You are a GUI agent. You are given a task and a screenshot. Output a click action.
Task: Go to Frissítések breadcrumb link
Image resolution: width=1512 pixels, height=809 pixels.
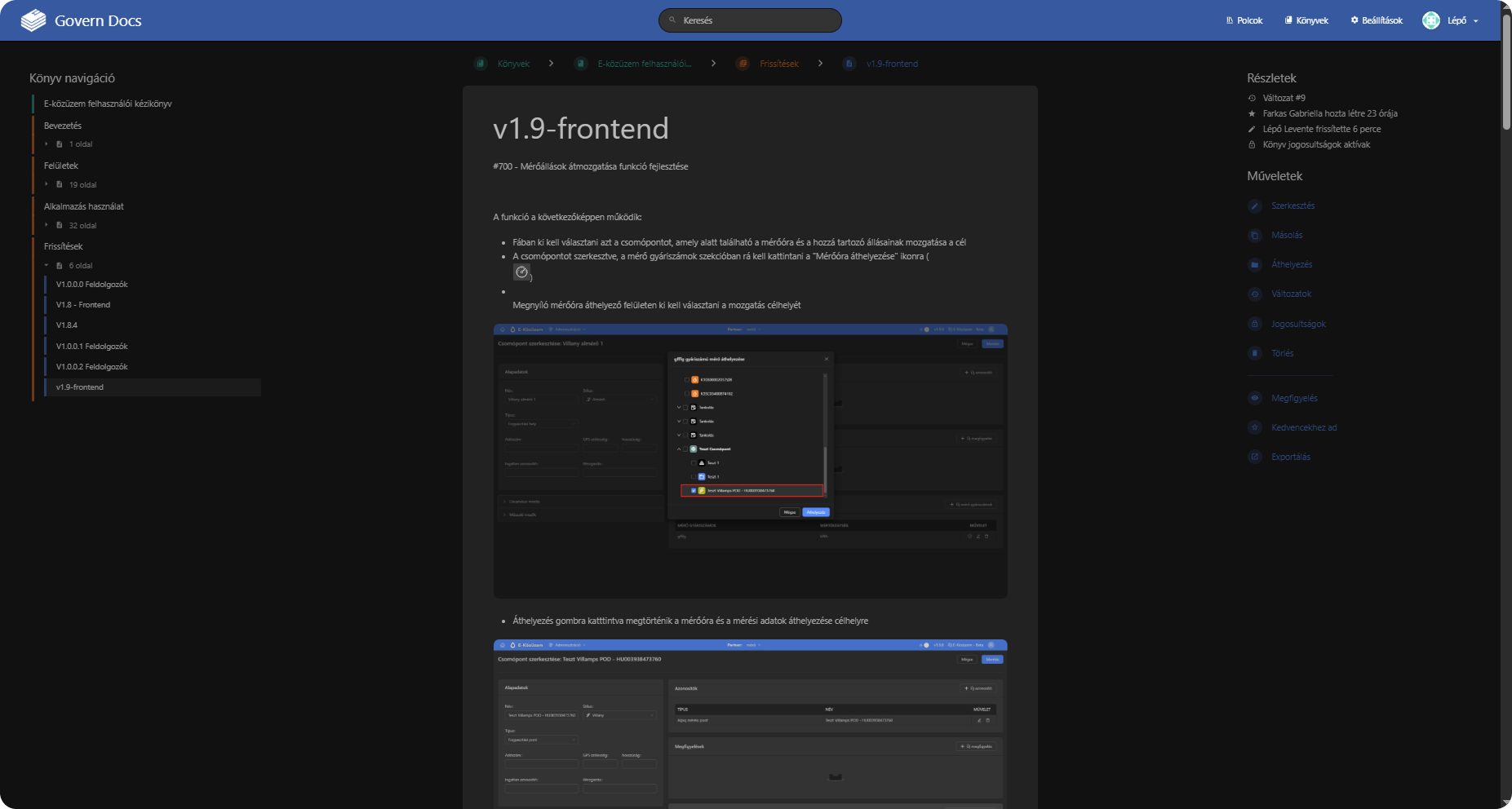pos(778,64)
